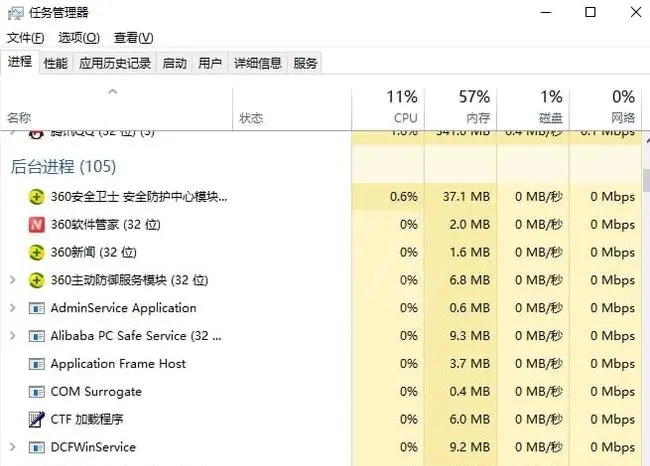
Task: Select the Application Frame Host row
Action: point(118,364)
